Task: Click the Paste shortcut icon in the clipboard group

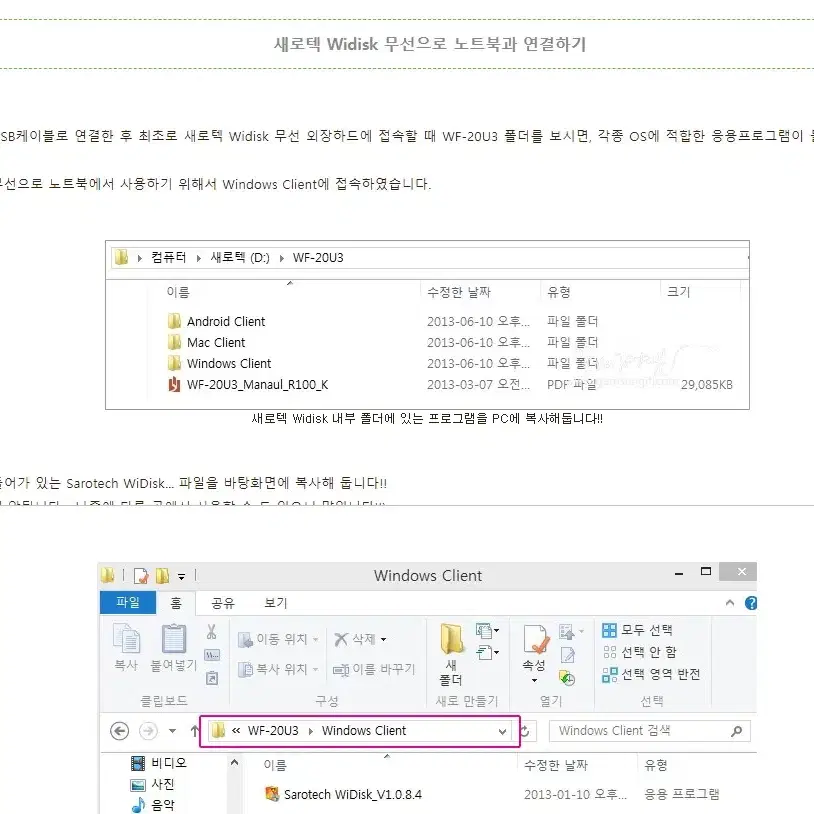Action: [x=212, y=678]
